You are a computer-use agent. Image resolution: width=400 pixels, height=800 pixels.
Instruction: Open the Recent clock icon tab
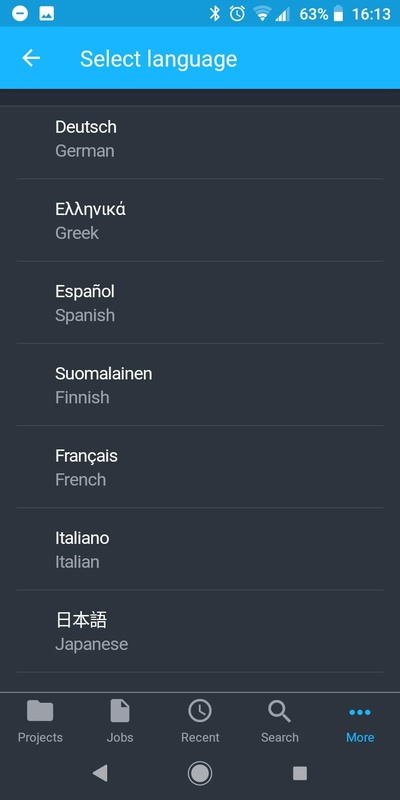pos(200,722)
